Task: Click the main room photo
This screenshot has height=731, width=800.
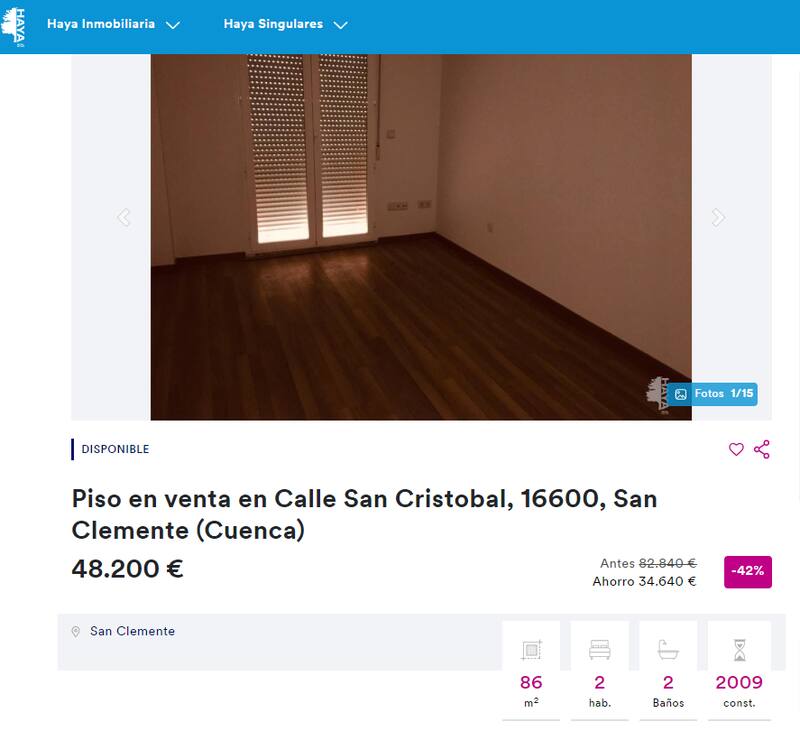Action: (x=421, y=237)
